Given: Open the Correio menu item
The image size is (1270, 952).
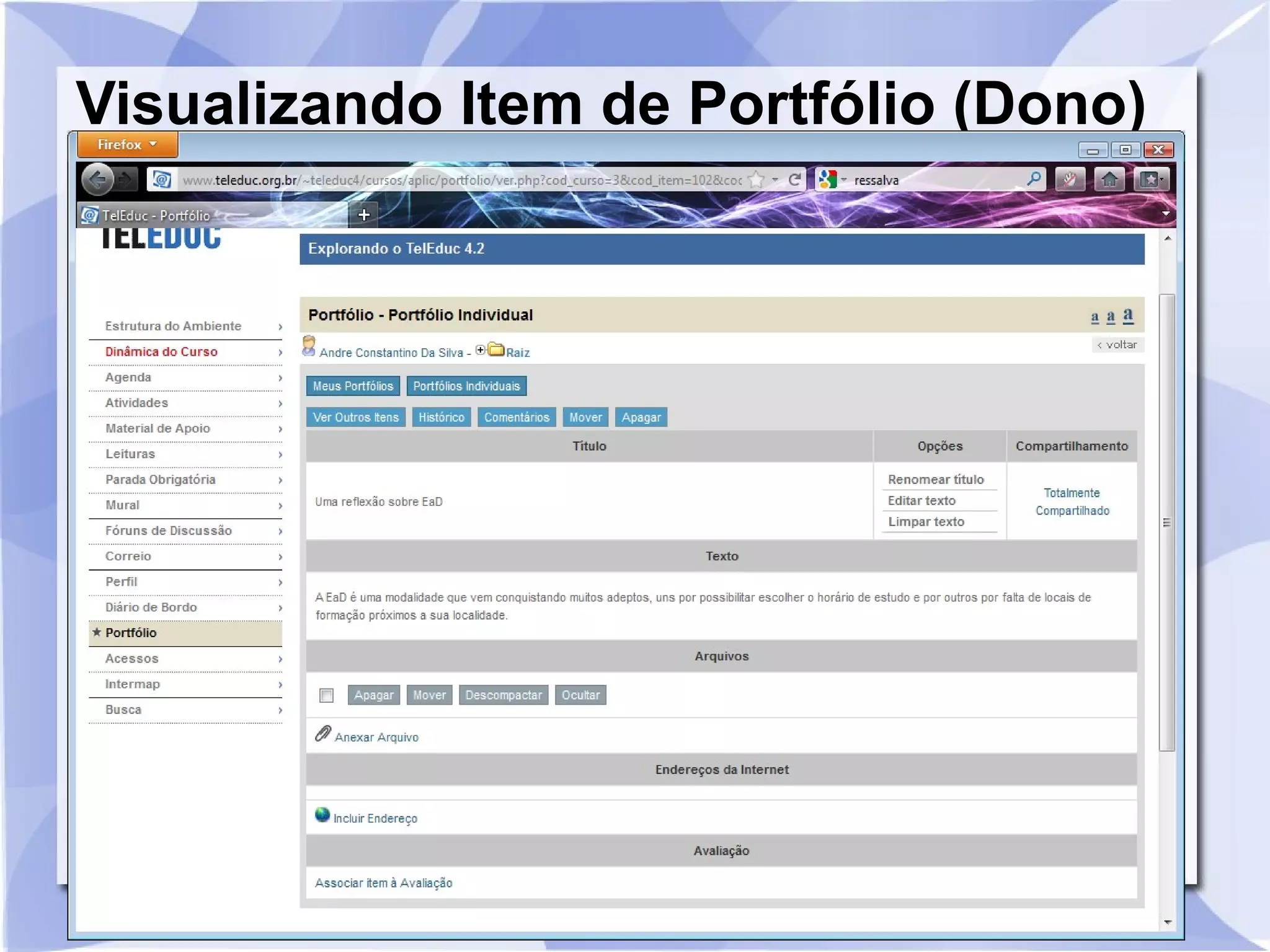Looking at the screenshot, I should point(128,556).
